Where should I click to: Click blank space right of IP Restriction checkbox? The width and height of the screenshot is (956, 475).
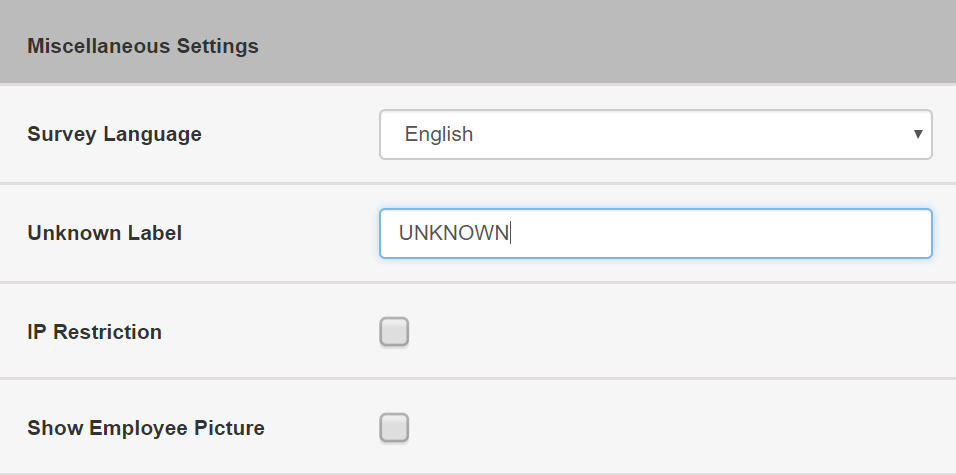point(671,332)
